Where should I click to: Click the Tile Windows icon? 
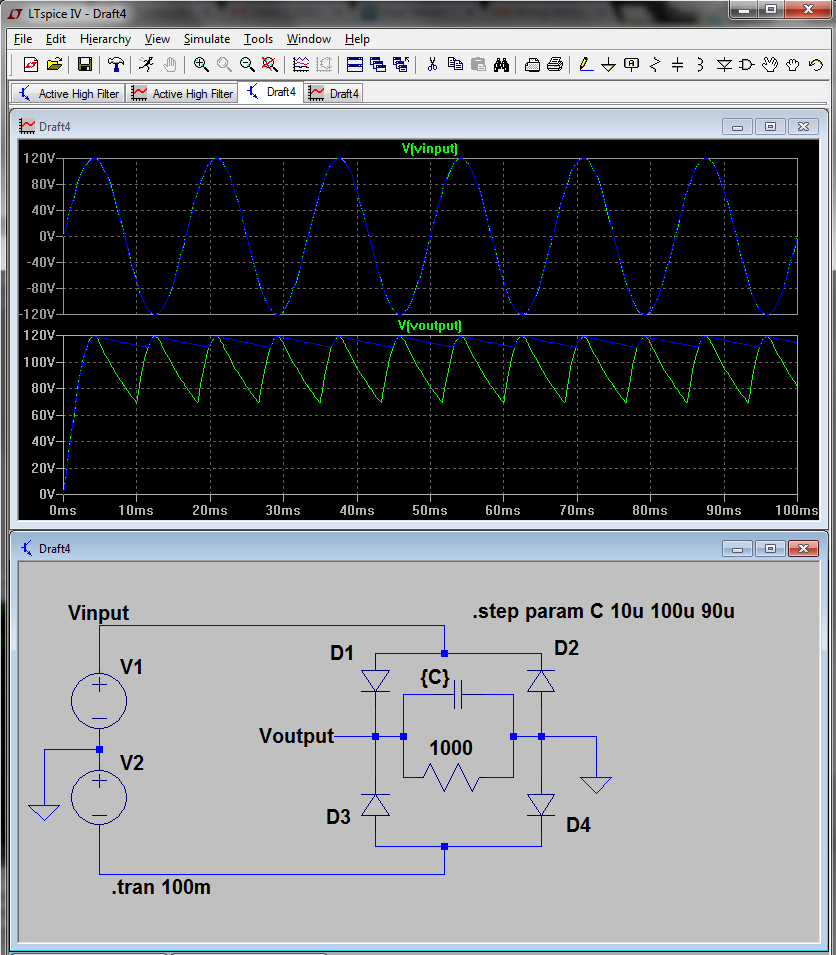point(354,64)
